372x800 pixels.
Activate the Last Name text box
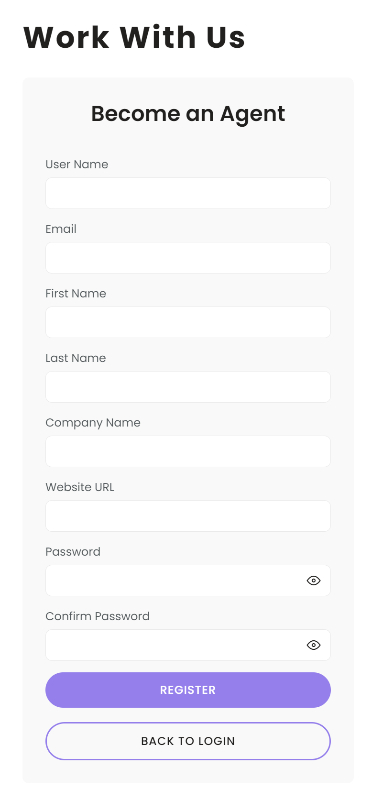pyautogui.click(x=188, y=387)
